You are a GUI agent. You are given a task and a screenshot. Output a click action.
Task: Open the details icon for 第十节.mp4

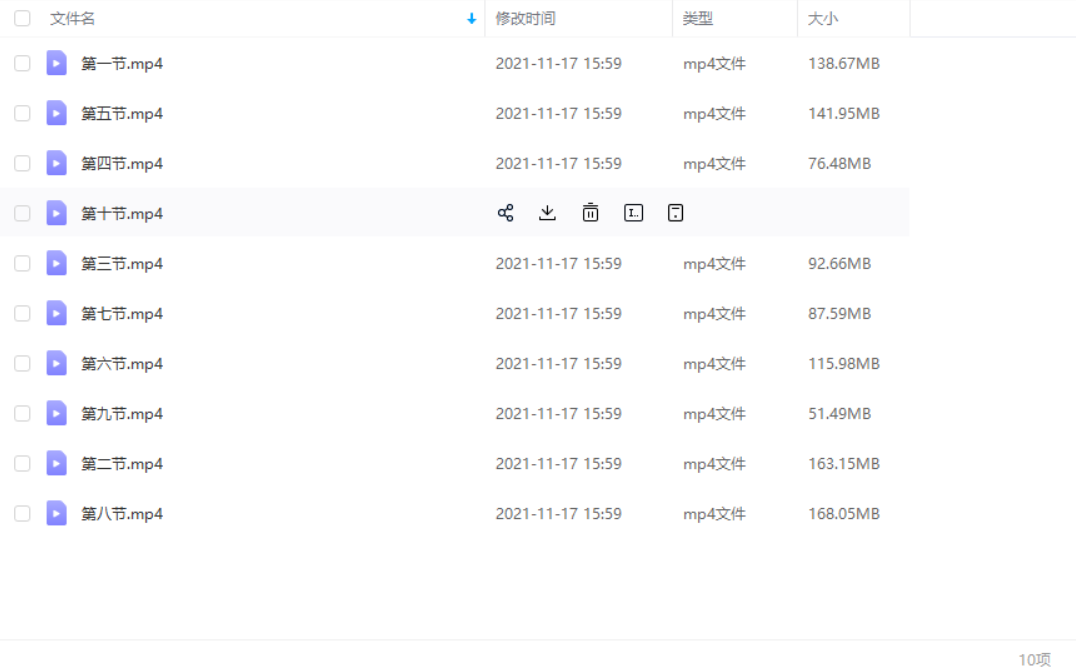pos(675,213)
